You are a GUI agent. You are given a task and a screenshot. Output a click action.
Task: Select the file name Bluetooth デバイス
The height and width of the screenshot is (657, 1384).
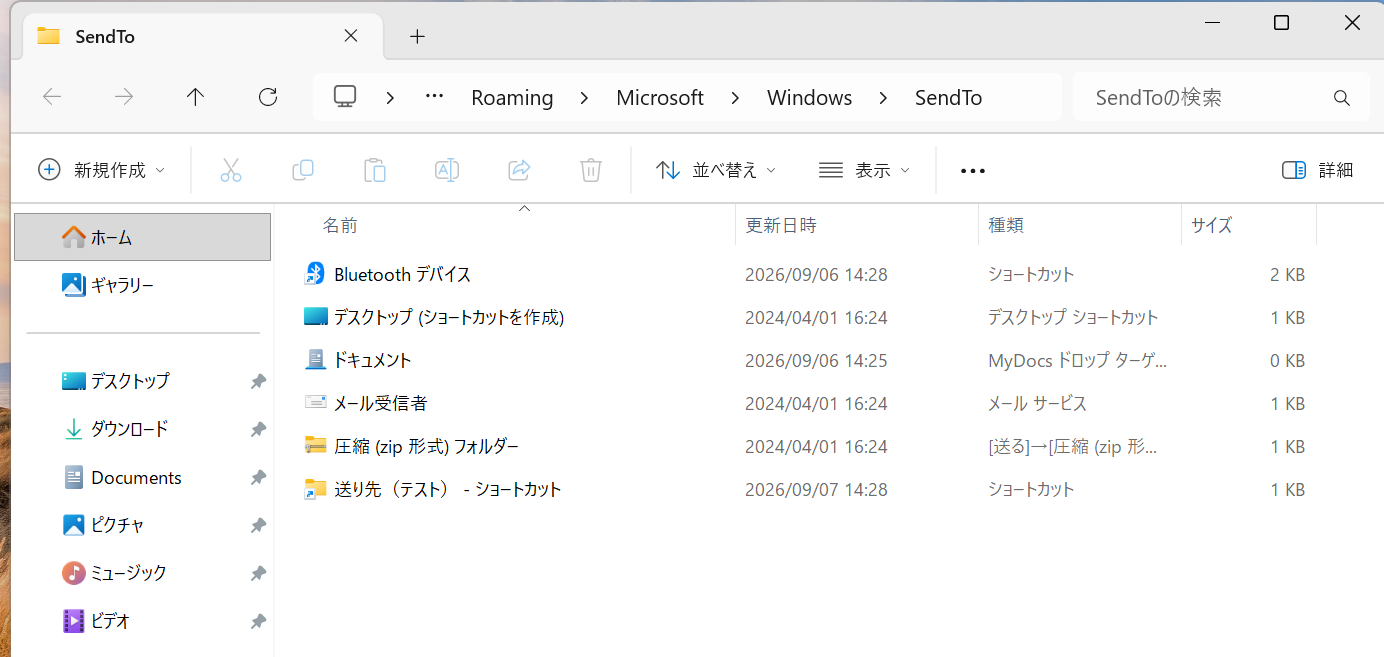(x=402, y=274)
